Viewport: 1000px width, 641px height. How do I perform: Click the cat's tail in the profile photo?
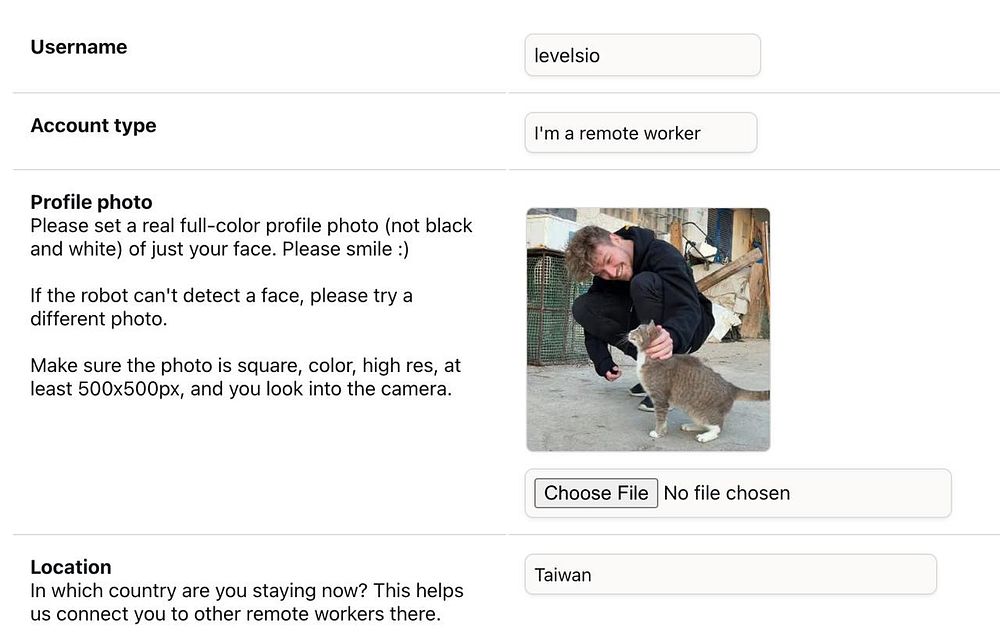(x=752, y=395)
